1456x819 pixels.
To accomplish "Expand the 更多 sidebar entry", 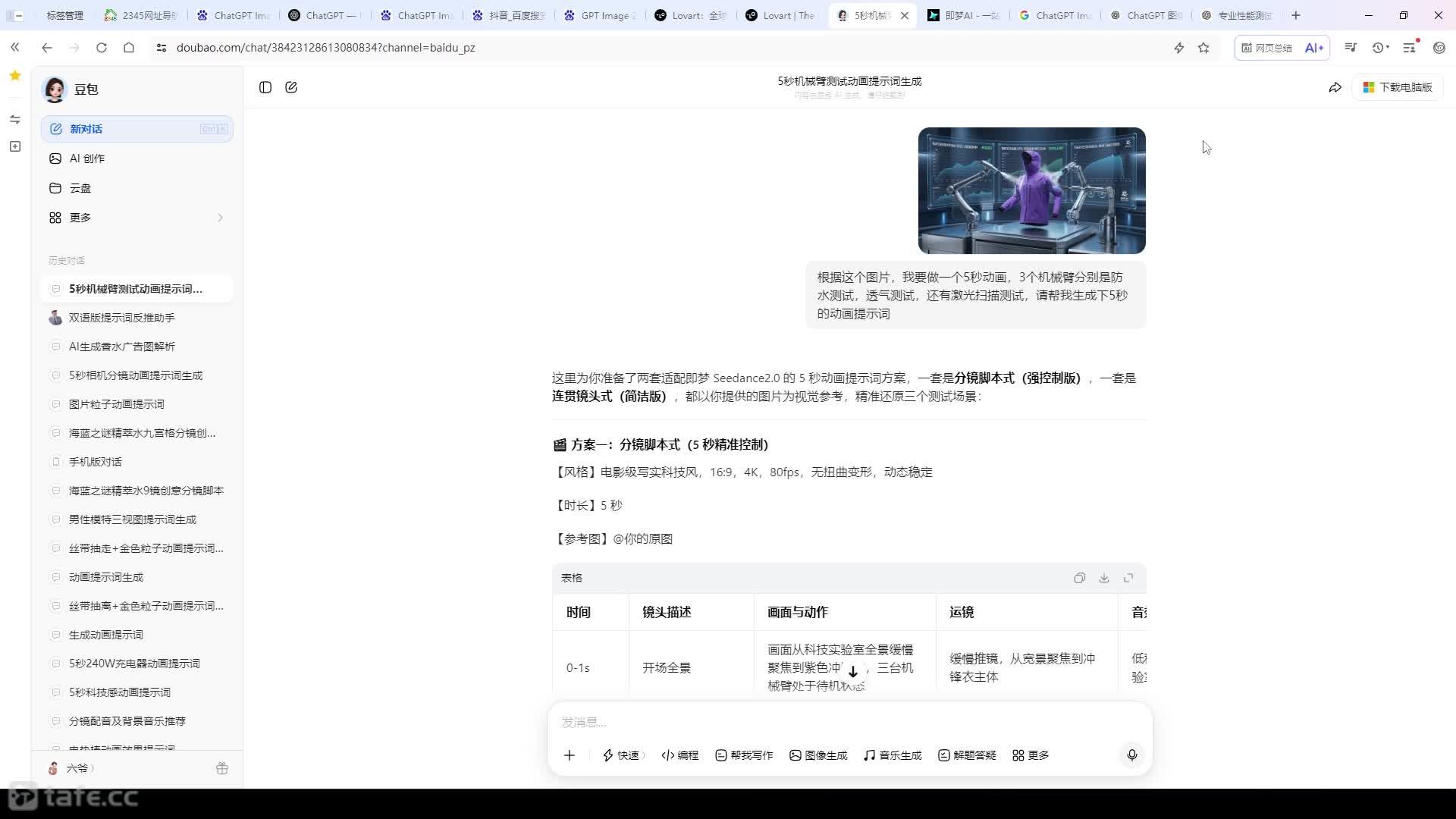I will coord(137,218).
